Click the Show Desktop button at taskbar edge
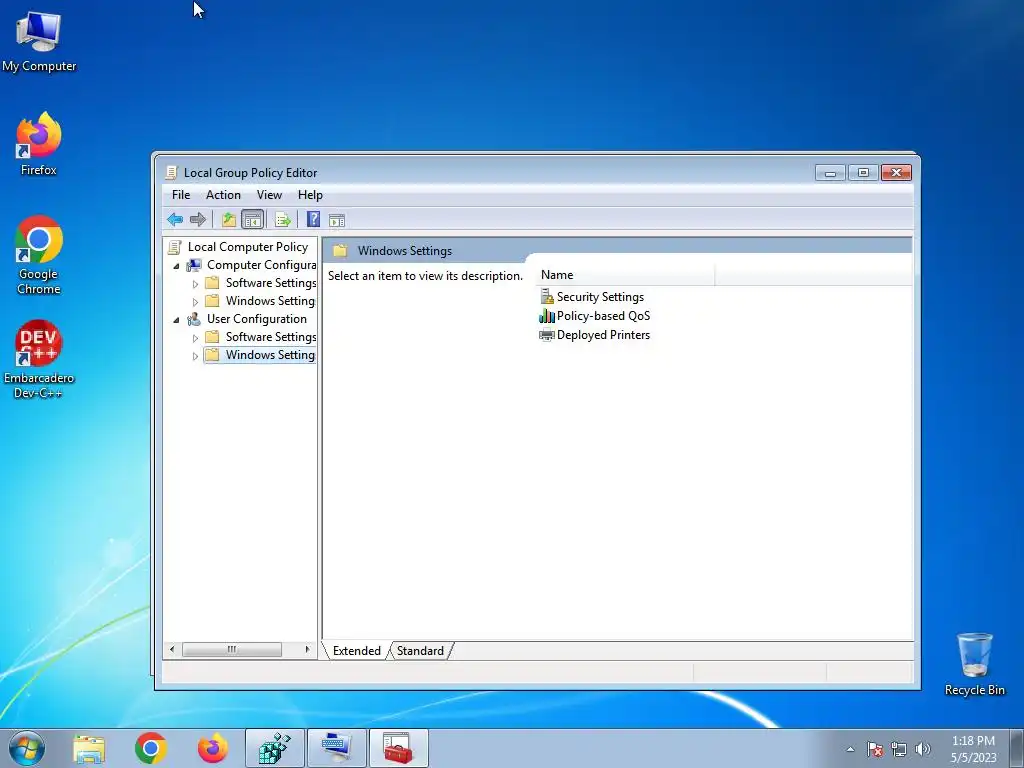Image resolution: width=1024 pixels, height=768 pixels. pyautogui.click(x=1017, y=748)
